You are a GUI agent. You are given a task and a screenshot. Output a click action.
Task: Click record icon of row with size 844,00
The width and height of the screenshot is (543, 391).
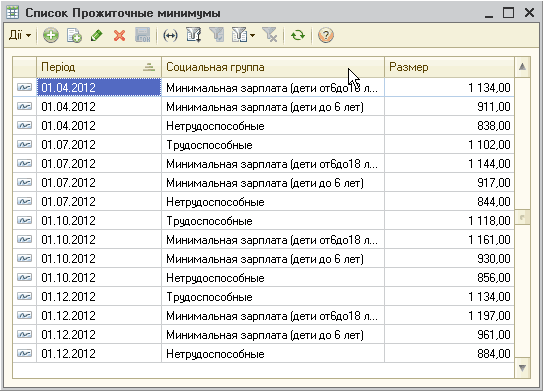coord(24,202)
